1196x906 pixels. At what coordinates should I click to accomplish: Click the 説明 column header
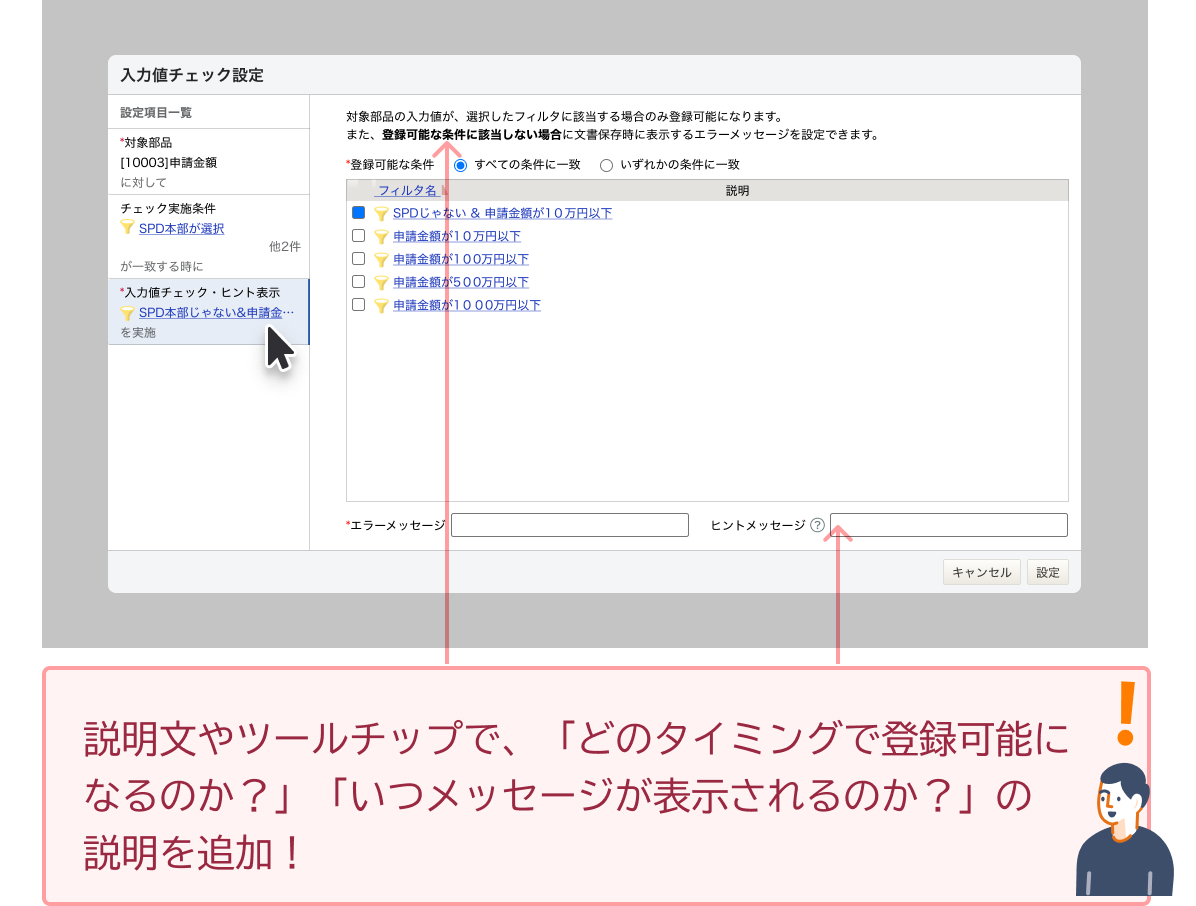pyautogui.click(x=737, y=191)
